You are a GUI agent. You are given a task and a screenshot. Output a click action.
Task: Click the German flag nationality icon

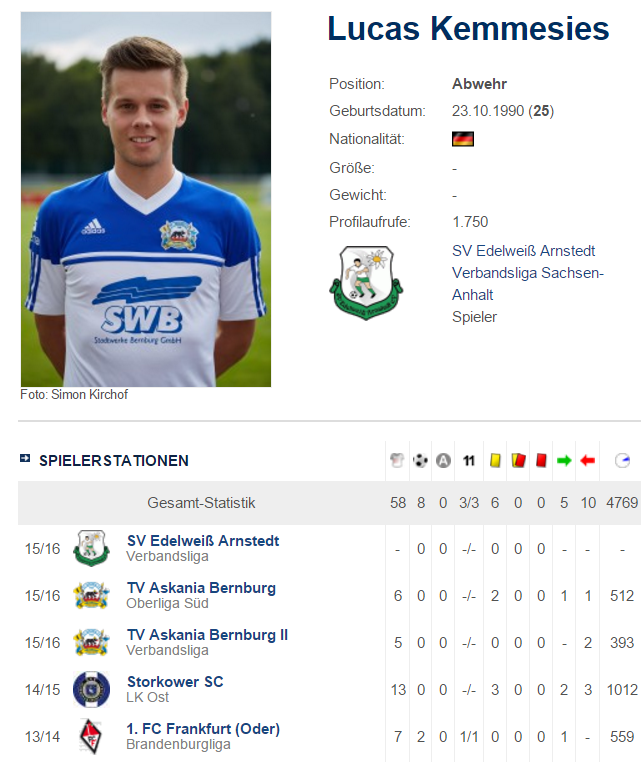tap(463, 139)
